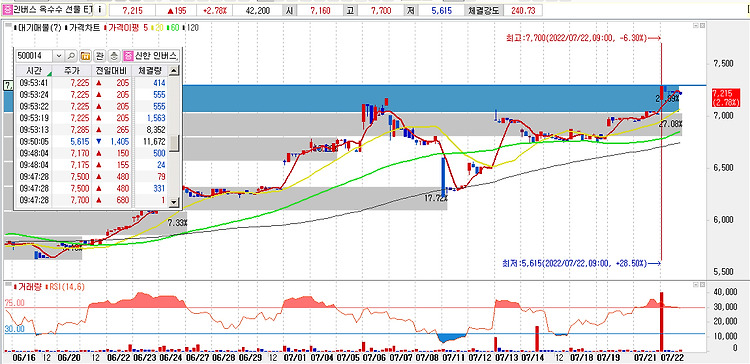Click the trade list scrollbar thumb

[175, 143]
